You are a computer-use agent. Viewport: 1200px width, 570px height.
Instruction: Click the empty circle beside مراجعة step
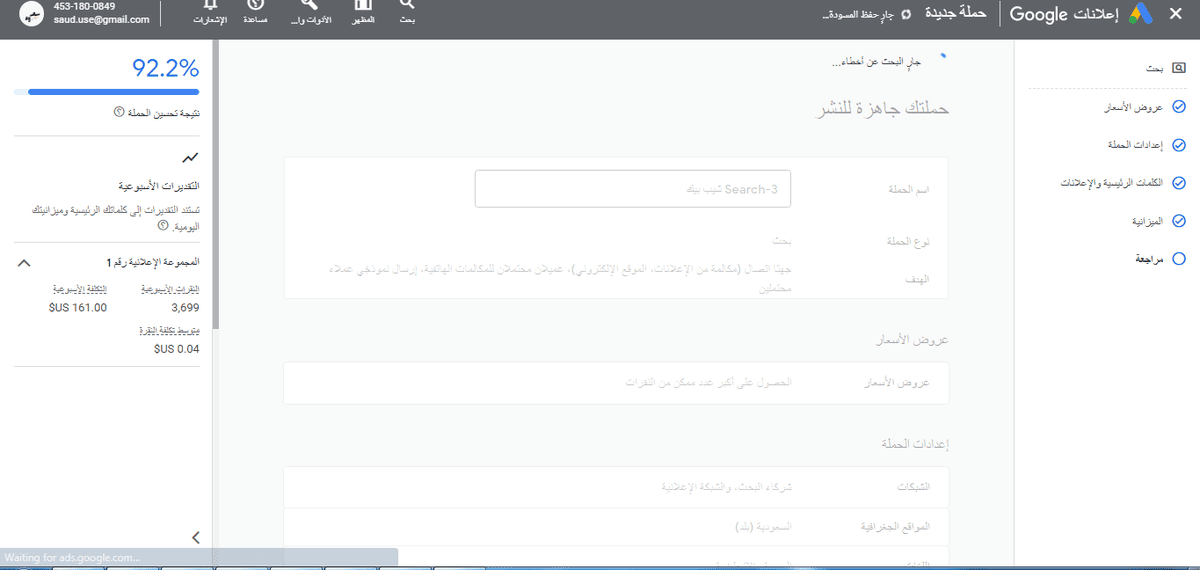pos(1178,259)
